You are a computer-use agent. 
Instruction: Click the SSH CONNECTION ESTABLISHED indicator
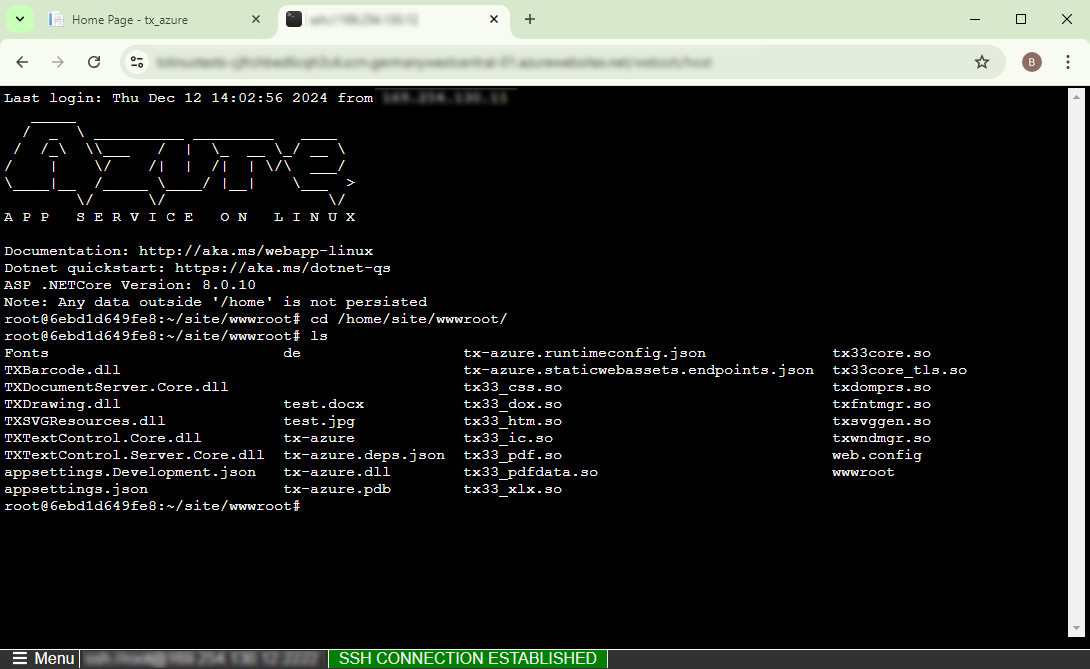point(467,658)
